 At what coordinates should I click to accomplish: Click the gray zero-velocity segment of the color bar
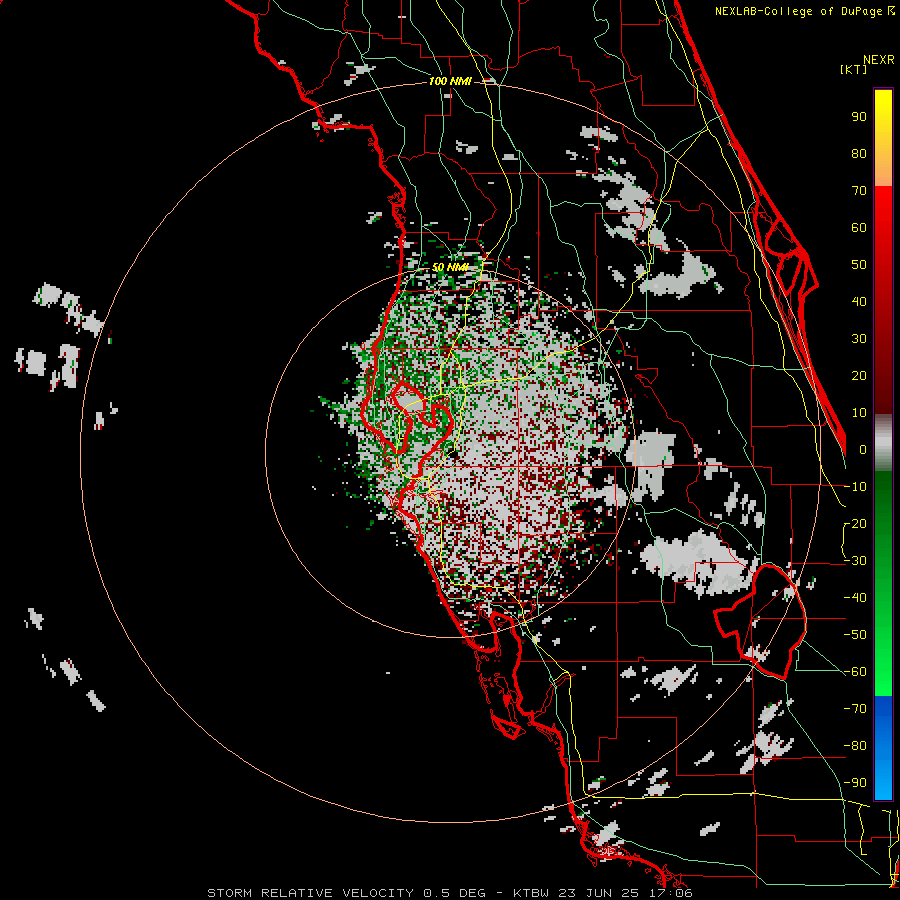click(883, 443)
